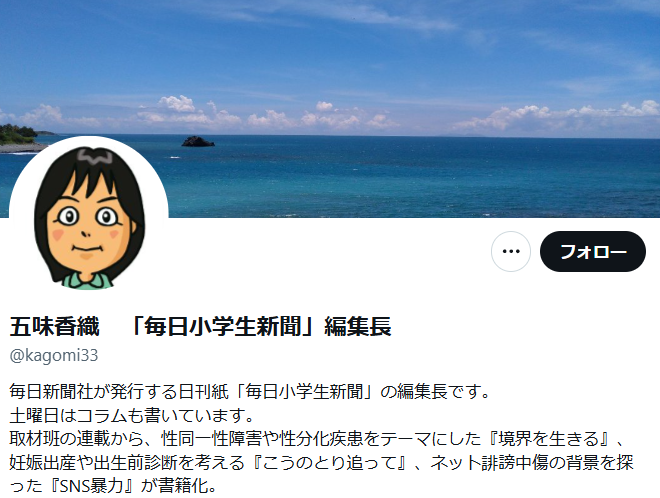Click the black フォロー follow button
The height and width of the screenshot is (498, 660).
click(593, 251)
